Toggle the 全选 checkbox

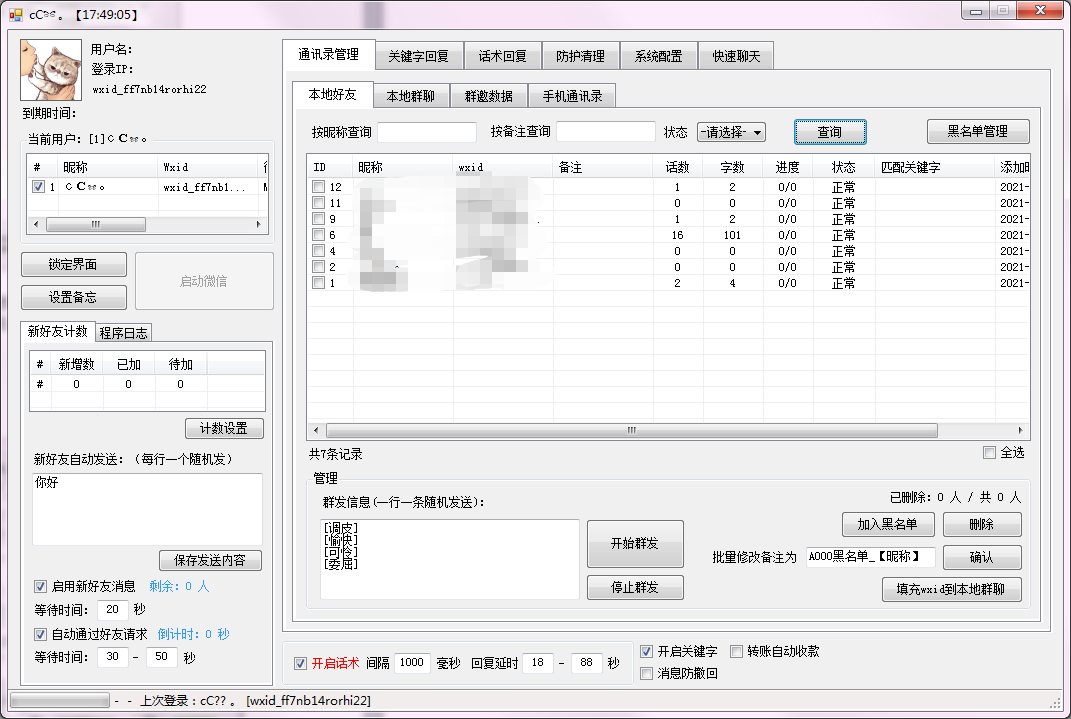click(989, 452)
